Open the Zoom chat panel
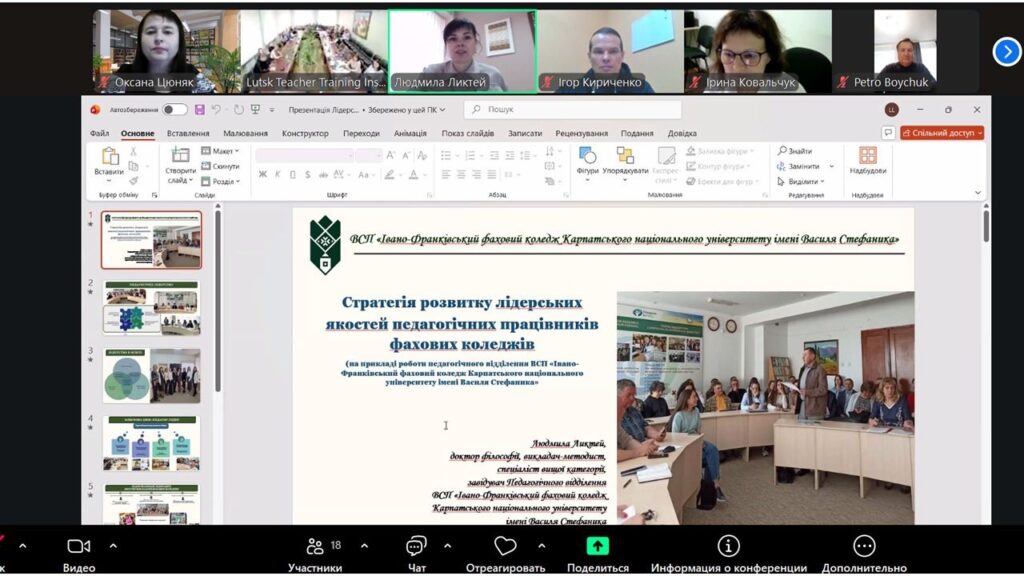Viewport: 1024px width, 576px height. (416, 547)
